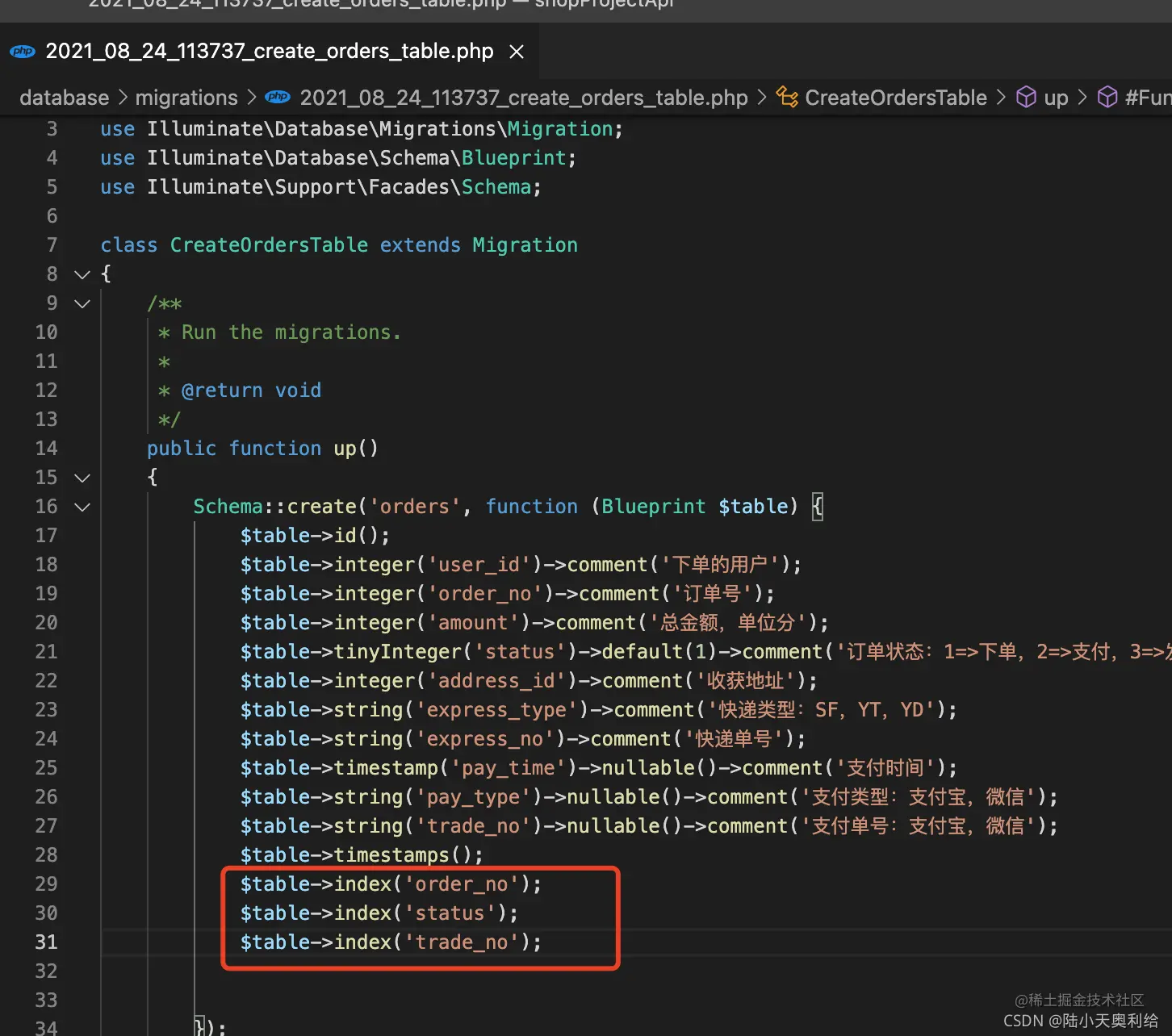The height and width of the screenshot is (1036, 1172).
Task: Select the 2021_08_24_113737_create_orders_table.php tab
Action: [x=269, y=52]
